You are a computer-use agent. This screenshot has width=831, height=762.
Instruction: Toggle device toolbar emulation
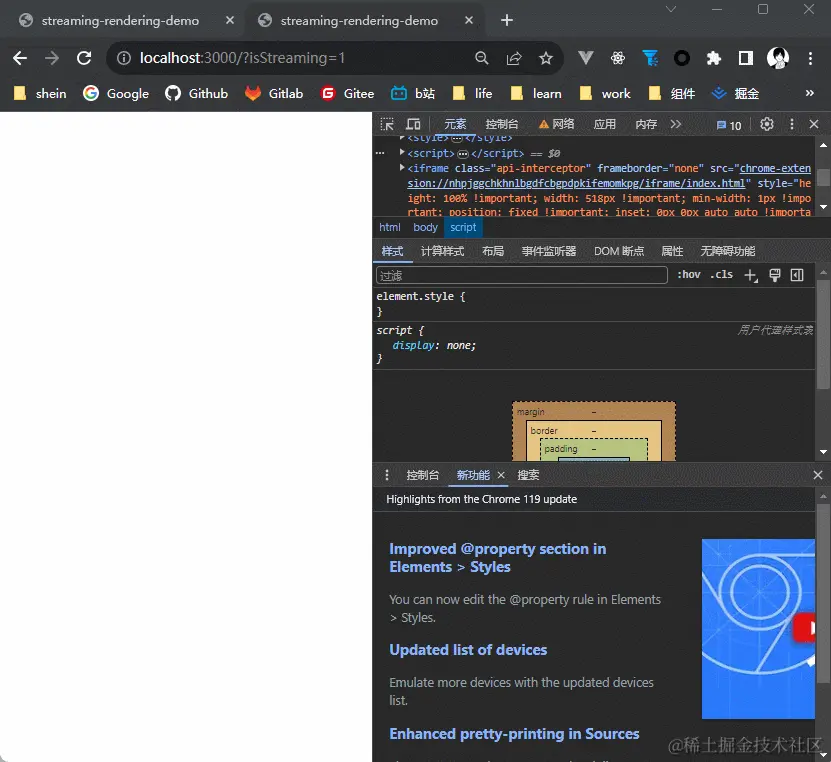413,125
